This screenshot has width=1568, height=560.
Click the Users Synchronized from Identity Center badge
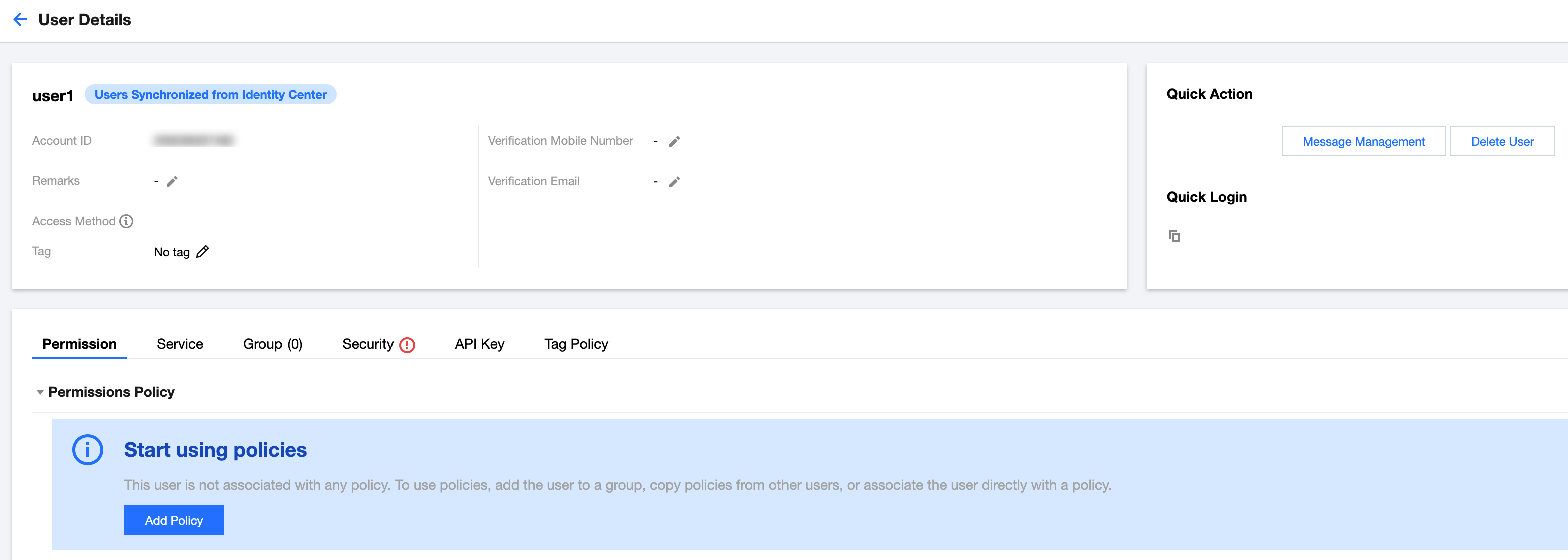(211, 94)
